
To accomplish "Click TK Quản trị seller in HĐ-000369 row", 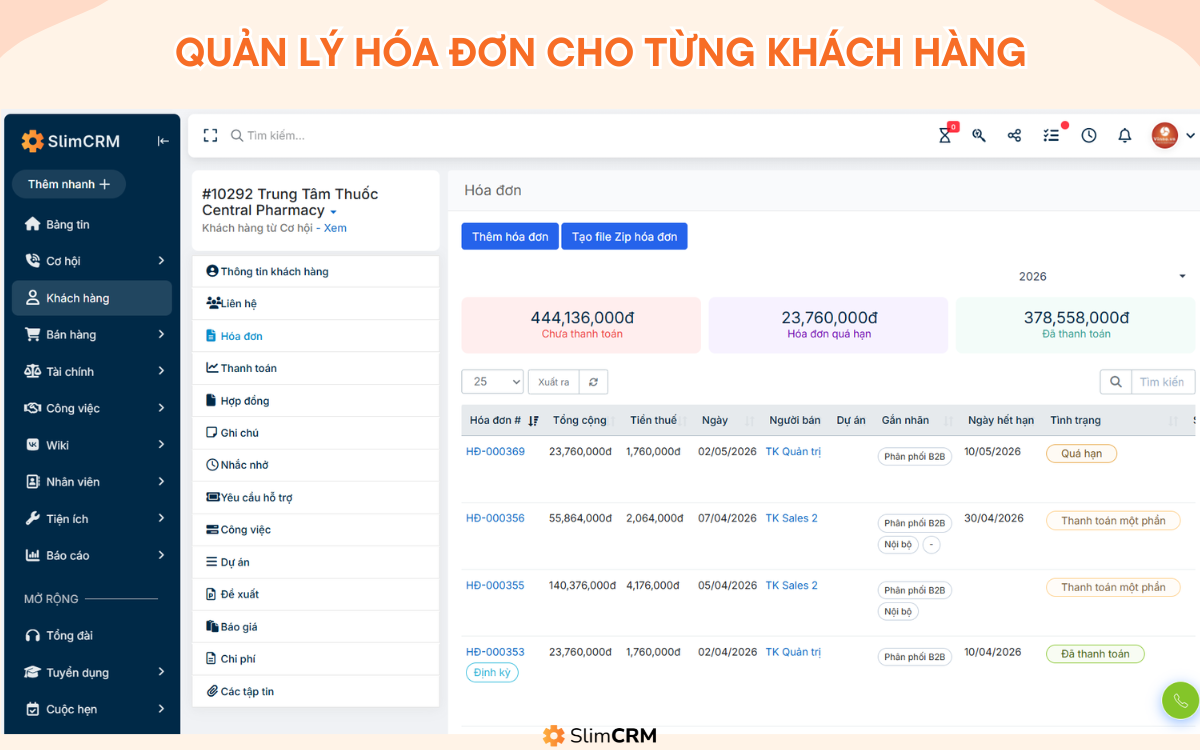I will pyautogui.click(x=793, y=452).
